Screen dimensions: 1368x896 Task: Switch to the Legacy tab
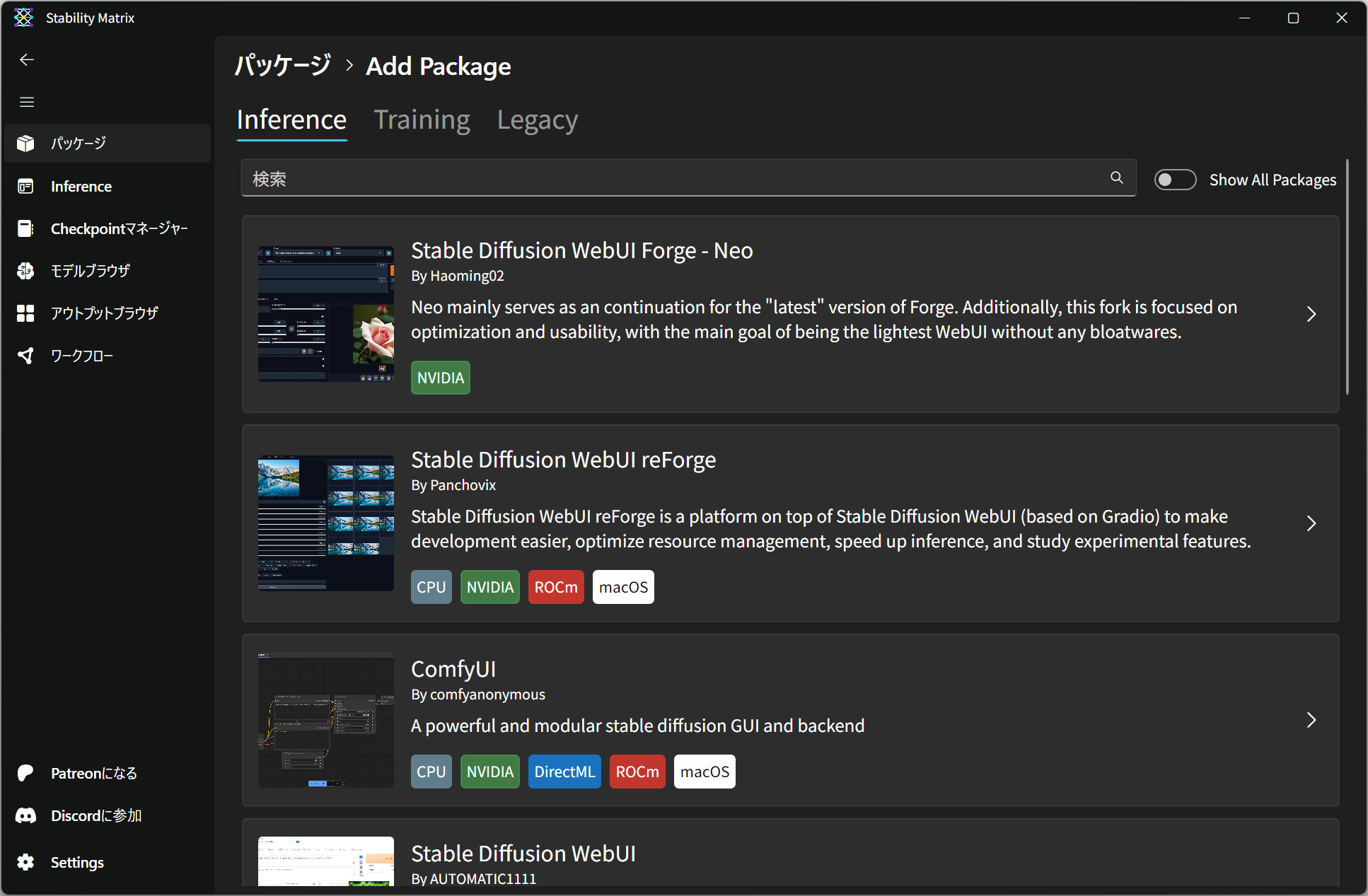[x=537, y=120]
